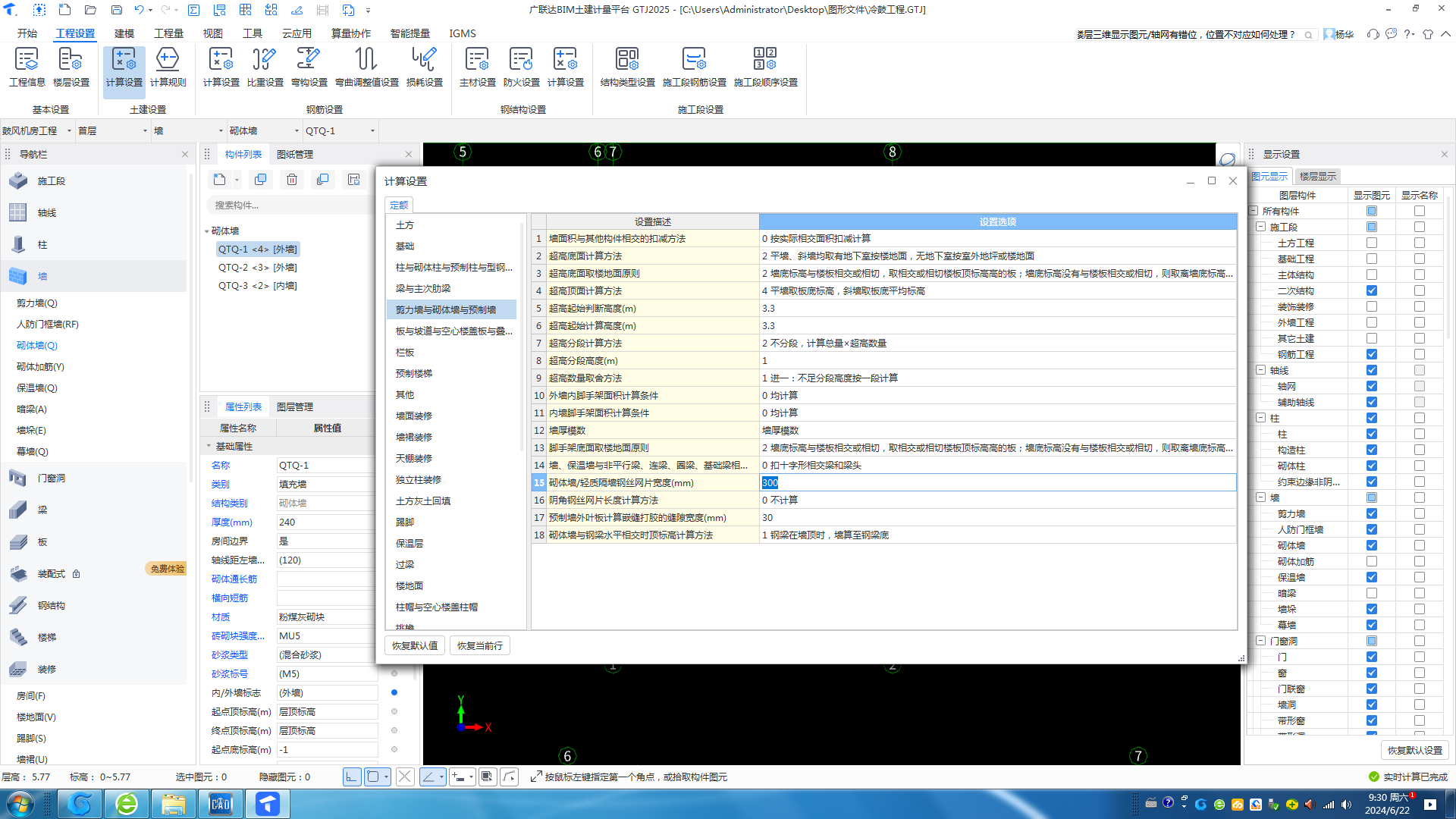The width and height of the screenshot is (1456, 819).
Task: Click 搜索构件 search field
Action: [290, 205]
